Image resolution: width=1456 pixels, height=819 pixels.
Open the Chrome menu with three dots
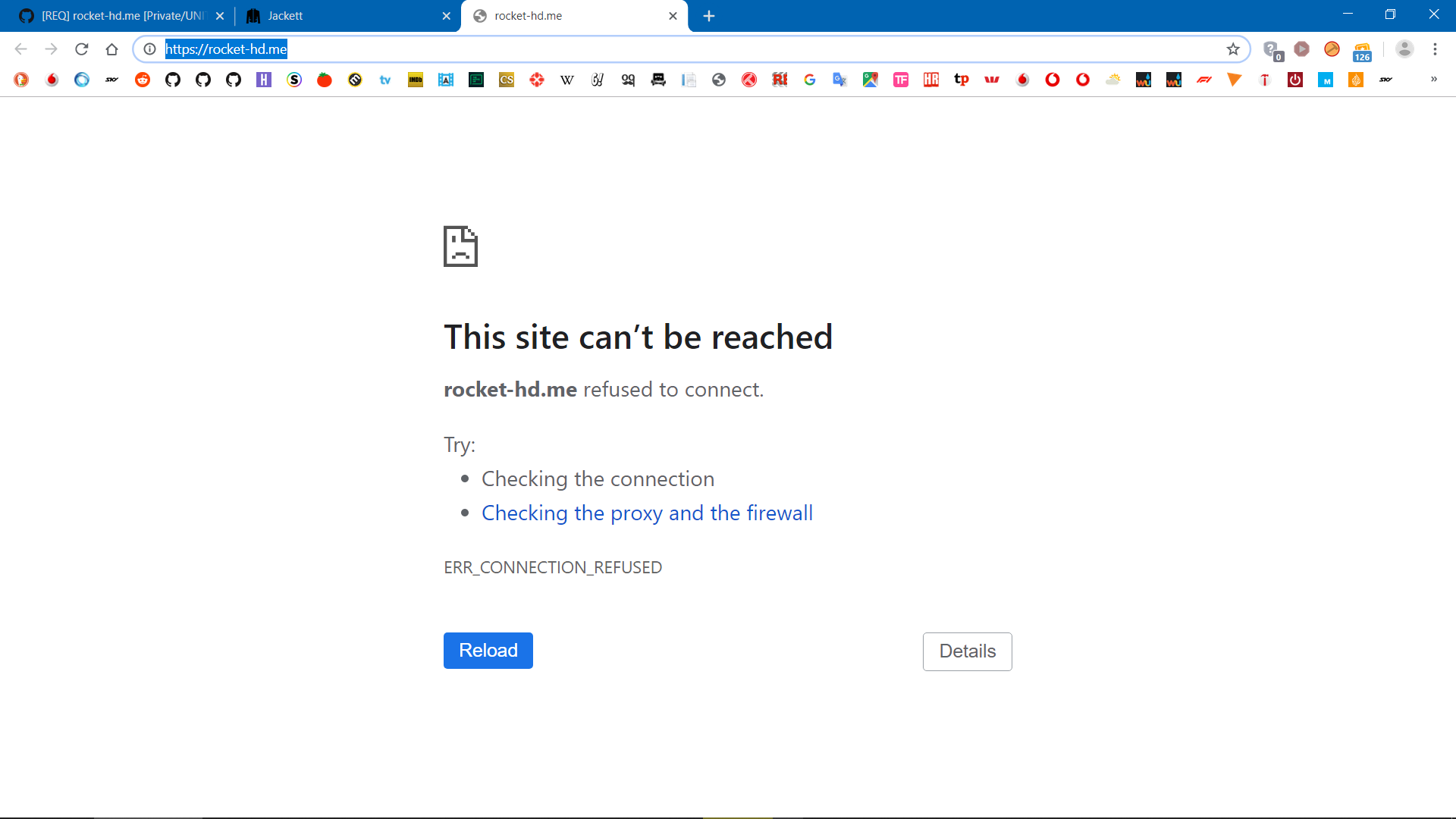tap(1436, 49)
